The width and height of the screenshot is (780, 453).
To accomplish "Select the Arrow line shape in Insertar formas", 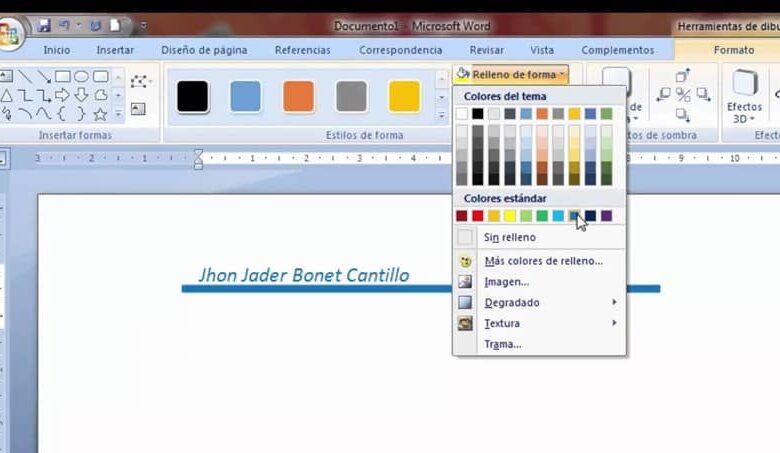I will tap(44, 77).
